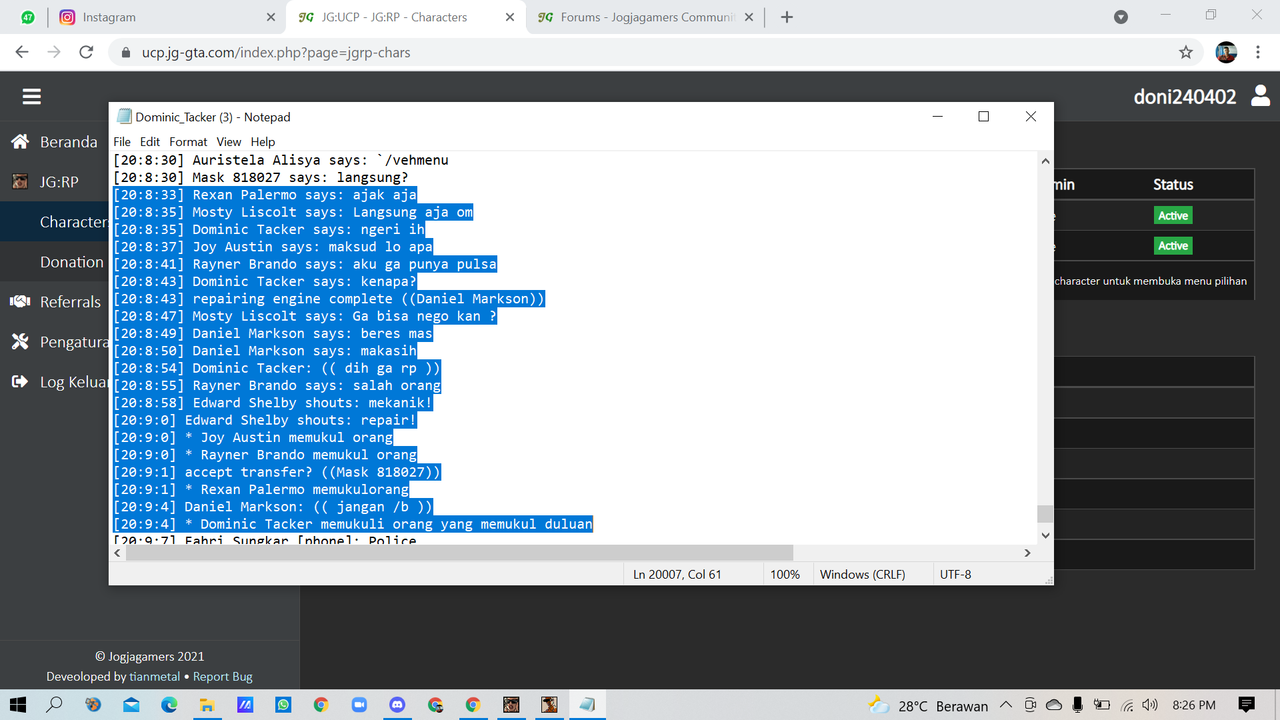The height and width of the screenshot is (720, 1280).
Task: Click the Windows Start button
Action: [17, 705]
